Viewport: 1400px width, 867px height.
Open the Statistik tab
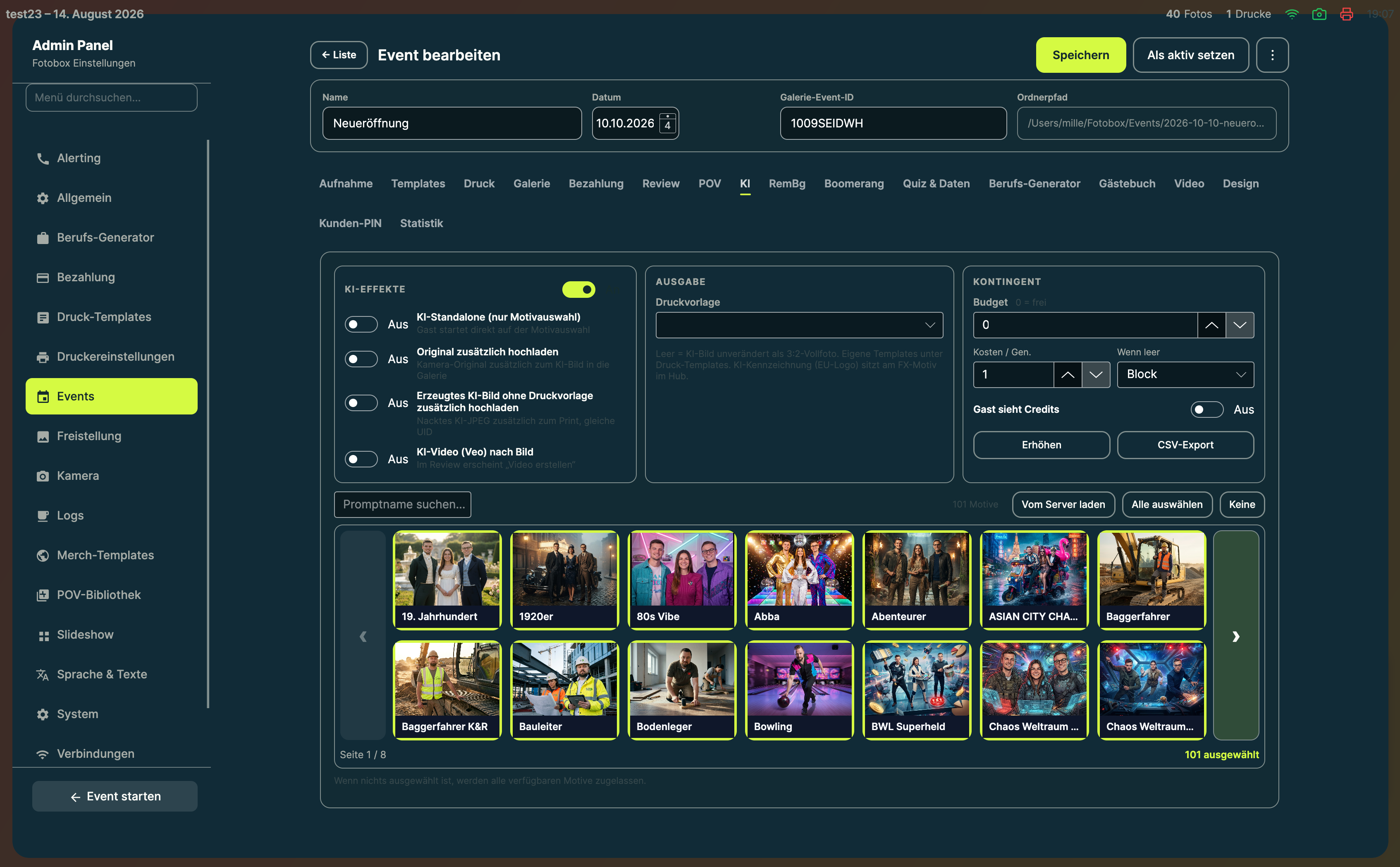(x=421, y=223)
